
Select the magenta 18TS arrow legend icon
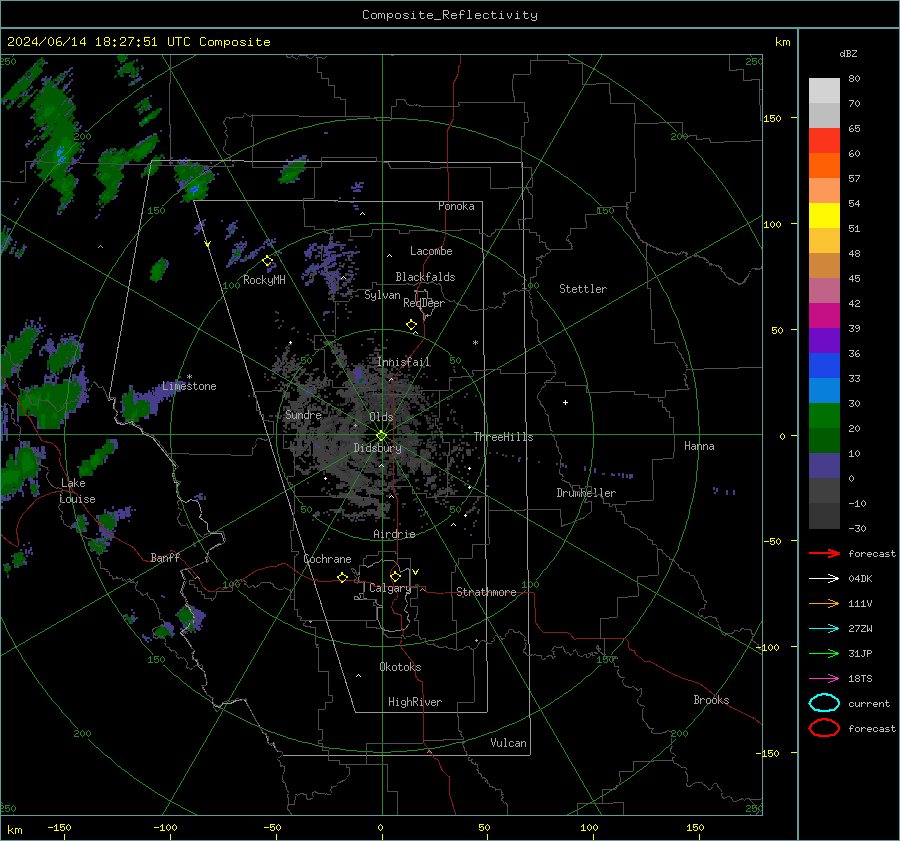coord(824,679)
